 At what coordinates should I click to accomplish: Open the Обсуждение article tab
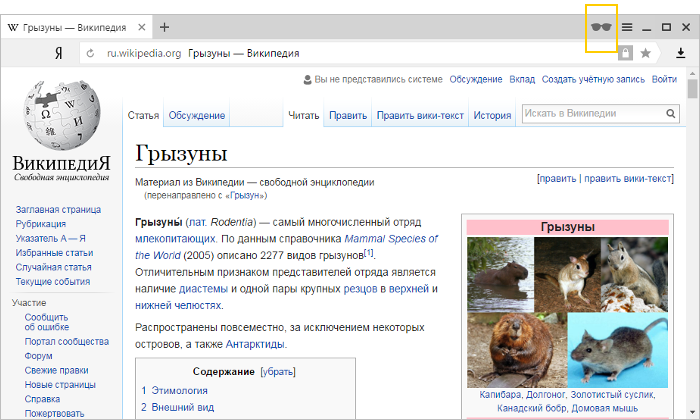tap(196, 116)
